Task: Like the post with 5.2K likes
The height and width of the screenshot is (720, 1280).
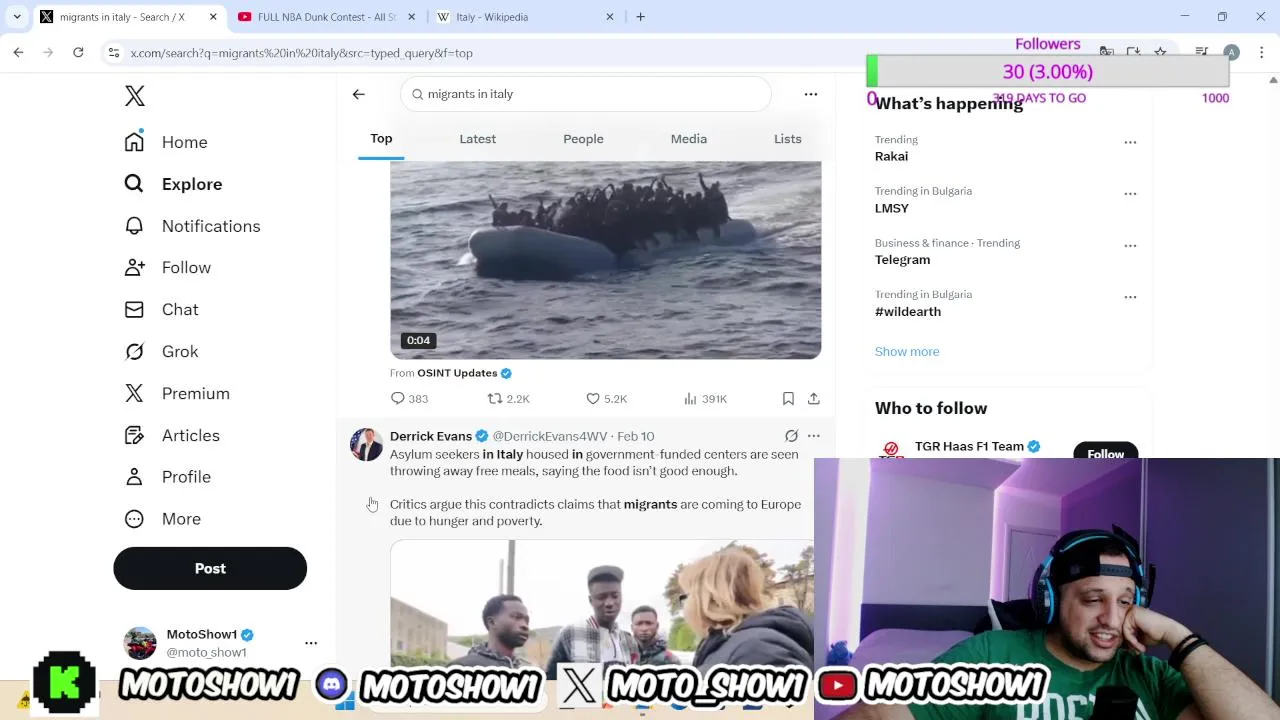Action: tap(606, 399)
